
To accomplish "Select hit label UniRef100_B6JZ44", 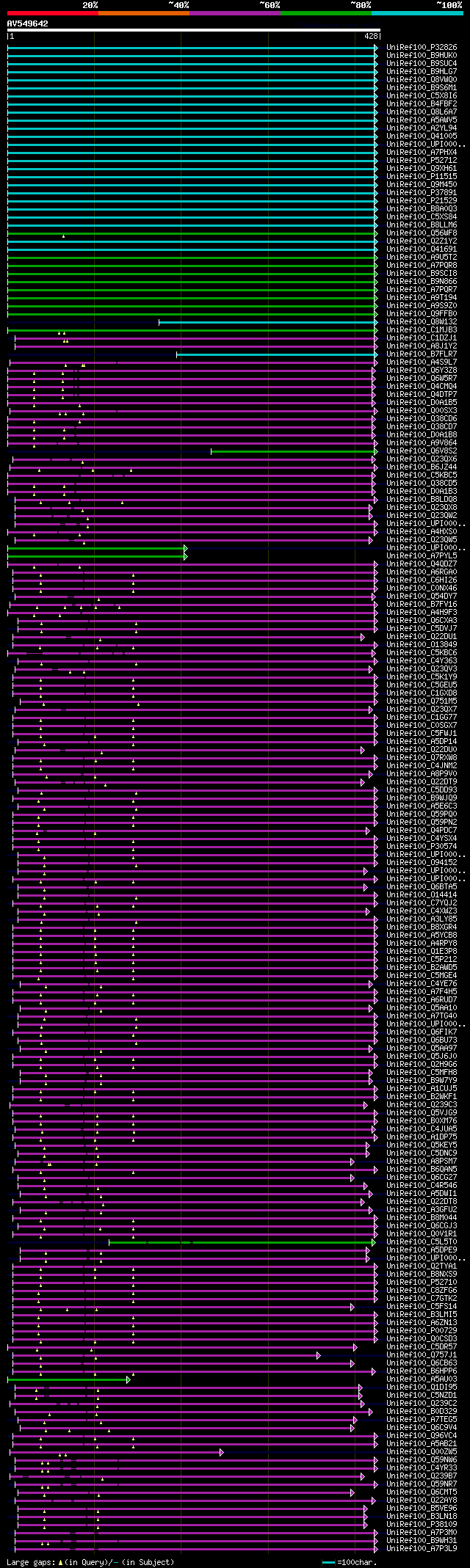I will pos(422,467).
